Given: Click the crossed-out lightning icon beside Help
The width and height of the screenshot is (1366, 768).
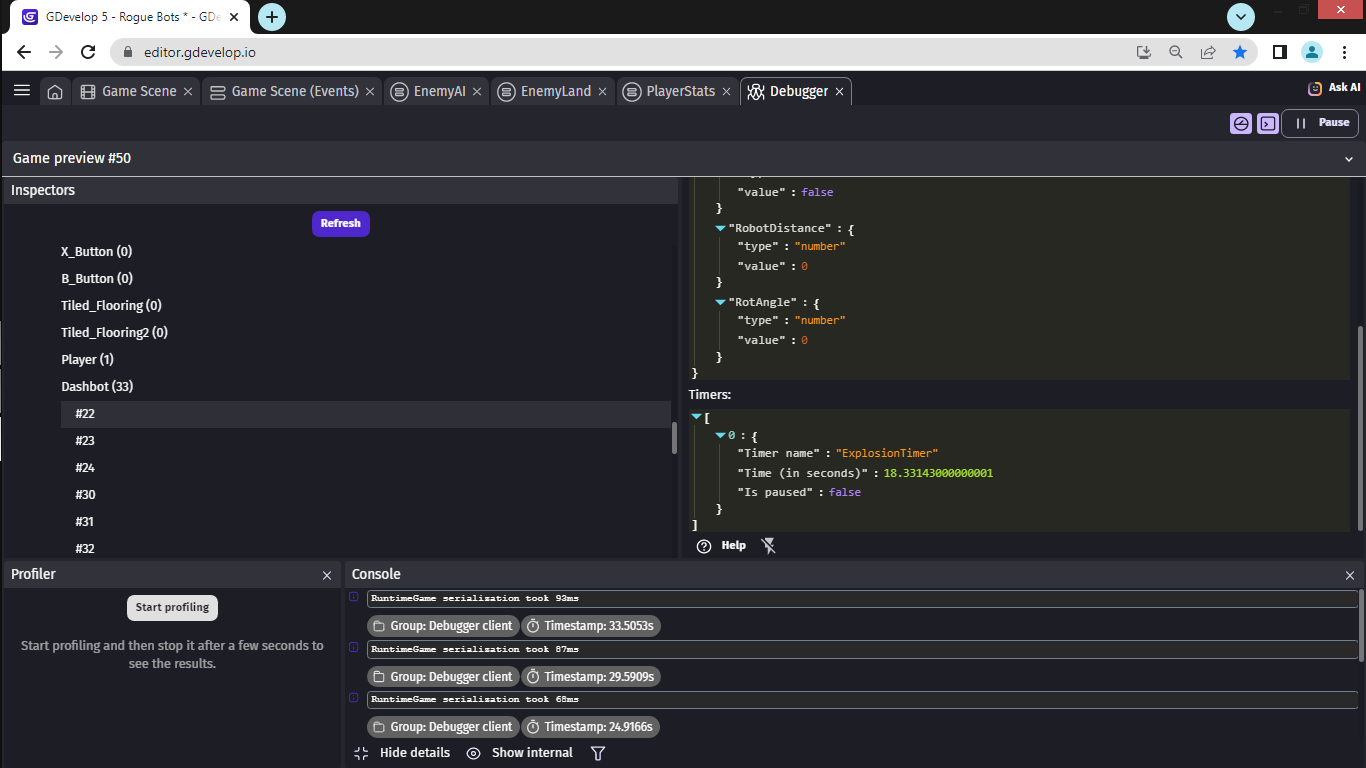Looking at the screenshot, I should coord(768,545).
